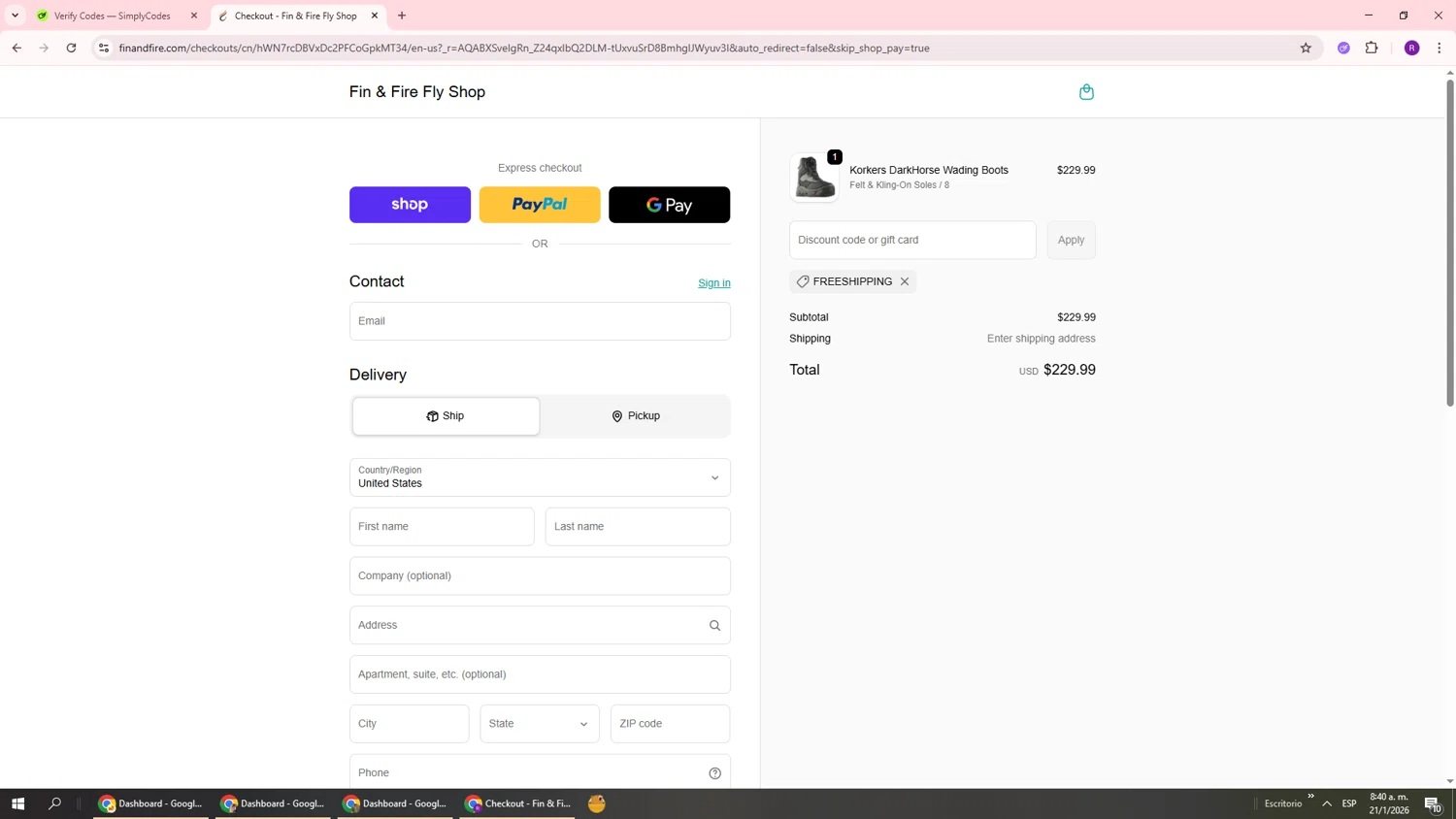
Task: Click the browser address bar URL
Action: [524, 48]
